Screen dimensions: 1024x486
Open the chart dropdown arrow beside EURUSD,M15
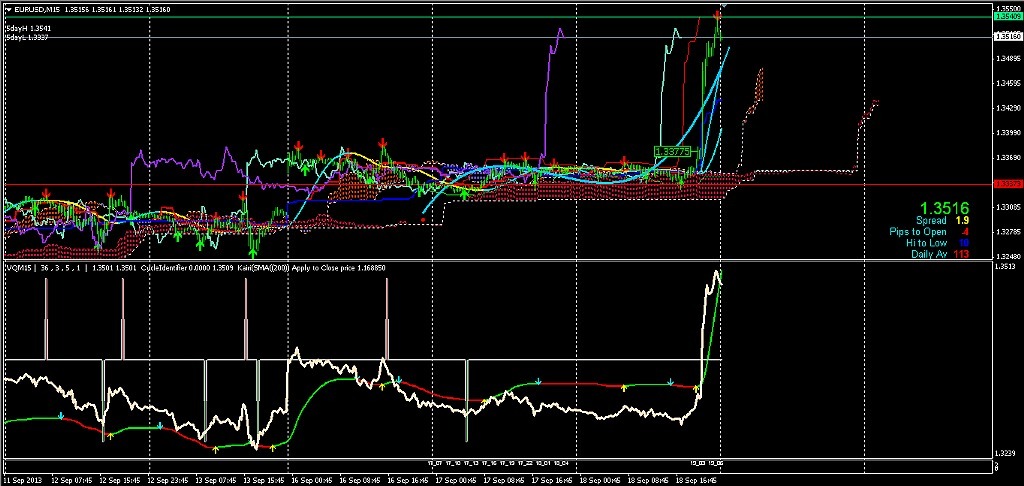point(7,10)
